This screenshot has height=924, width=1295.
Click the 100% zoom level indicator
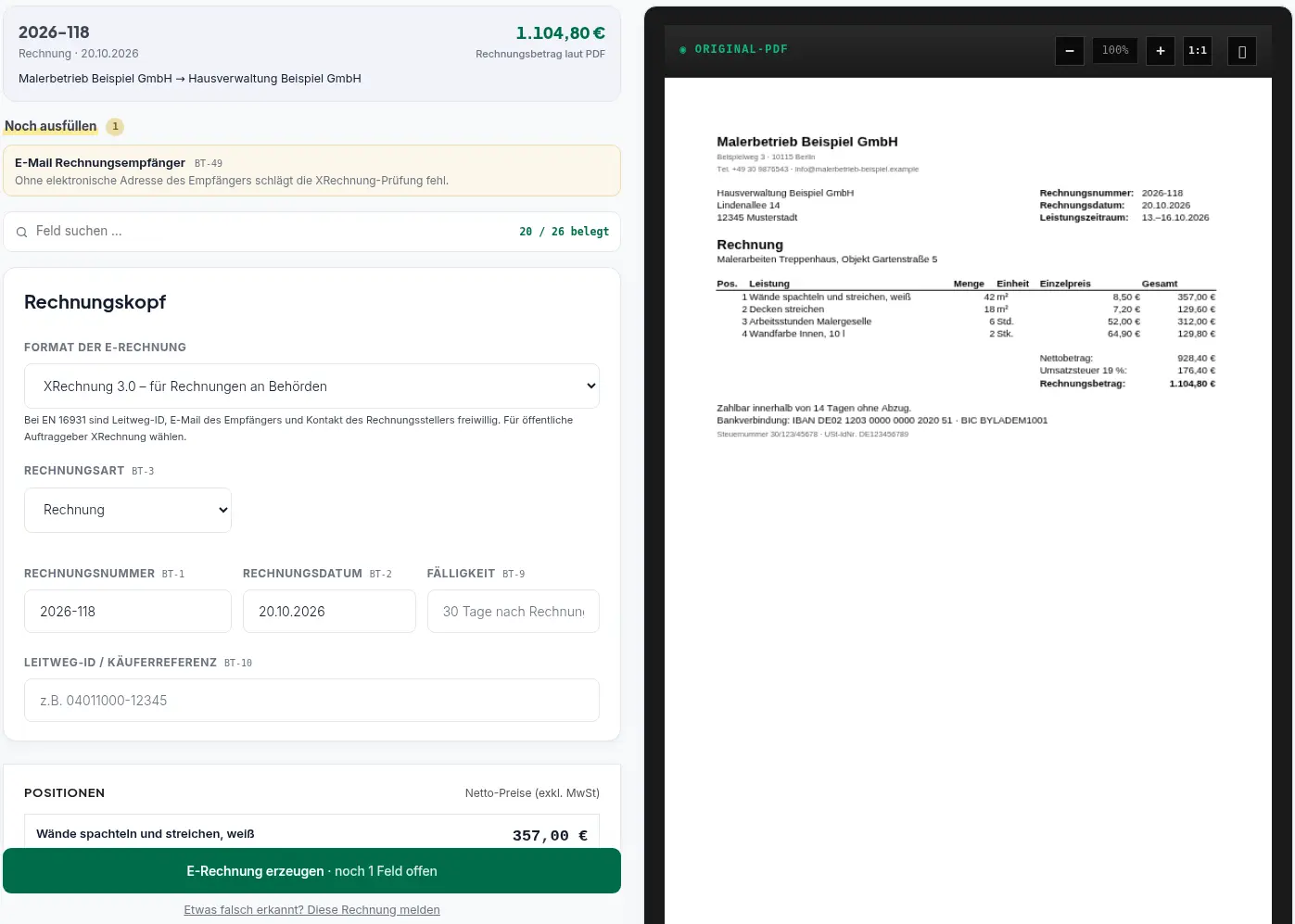pyautogui.click(x=1115, y=50)
